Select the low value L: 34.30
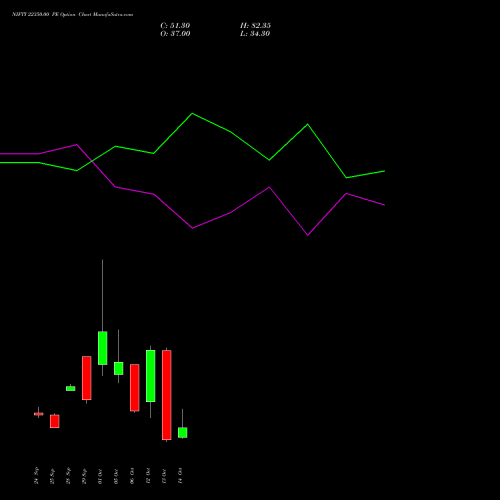 click(x=255, y=34)
